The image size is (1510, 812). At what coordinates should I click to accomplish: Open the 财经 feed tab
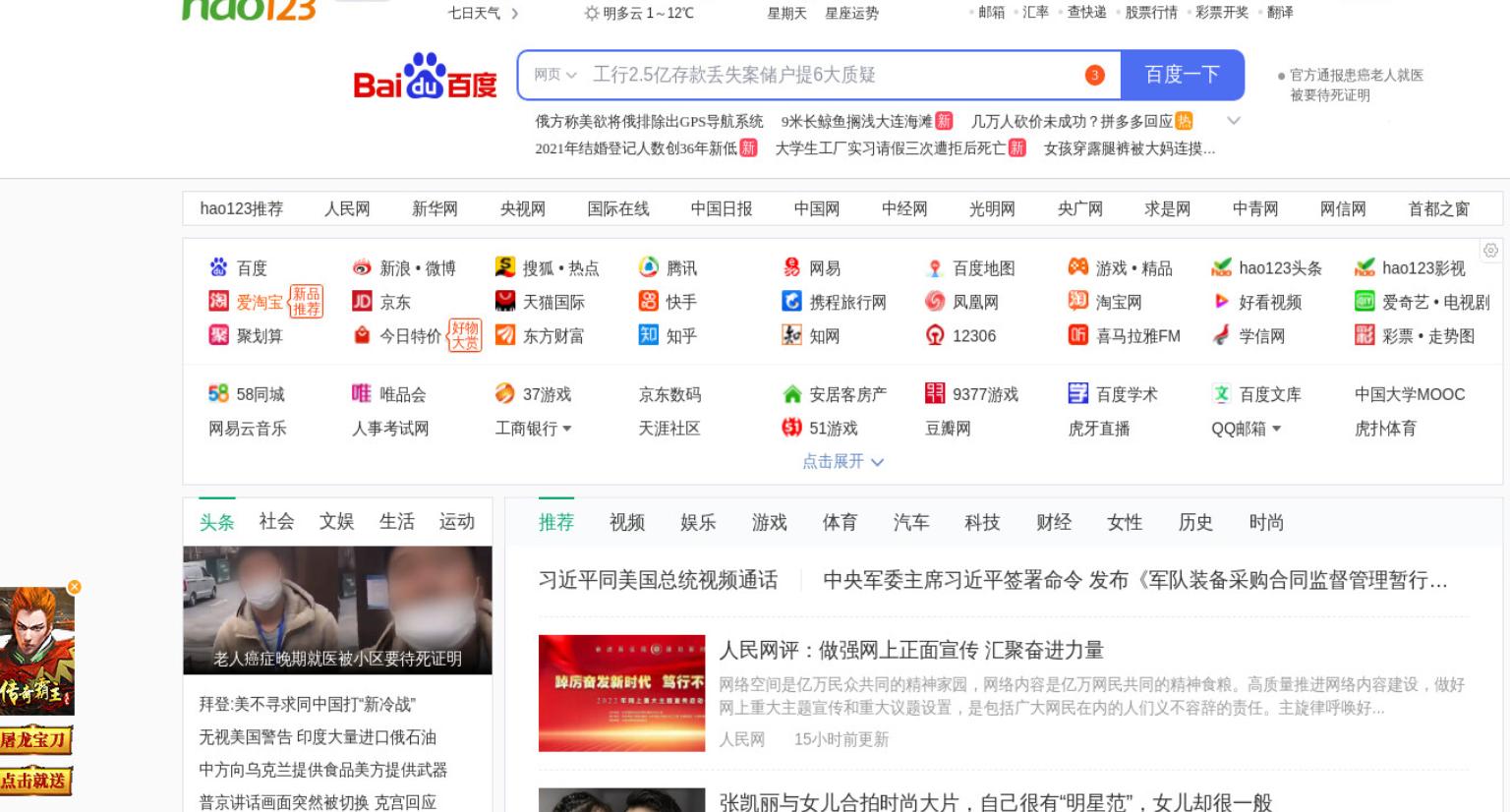click(x=1053, y=522)
